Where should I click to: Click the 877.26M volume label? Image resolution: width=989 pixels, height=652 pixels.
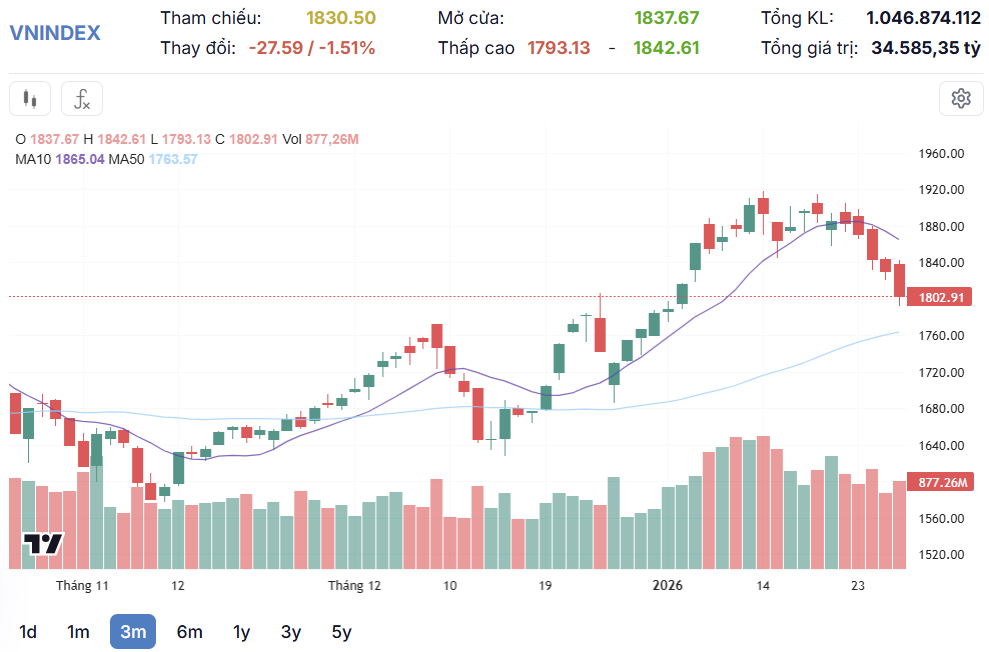pyautogui.click(x=943, y=482)
